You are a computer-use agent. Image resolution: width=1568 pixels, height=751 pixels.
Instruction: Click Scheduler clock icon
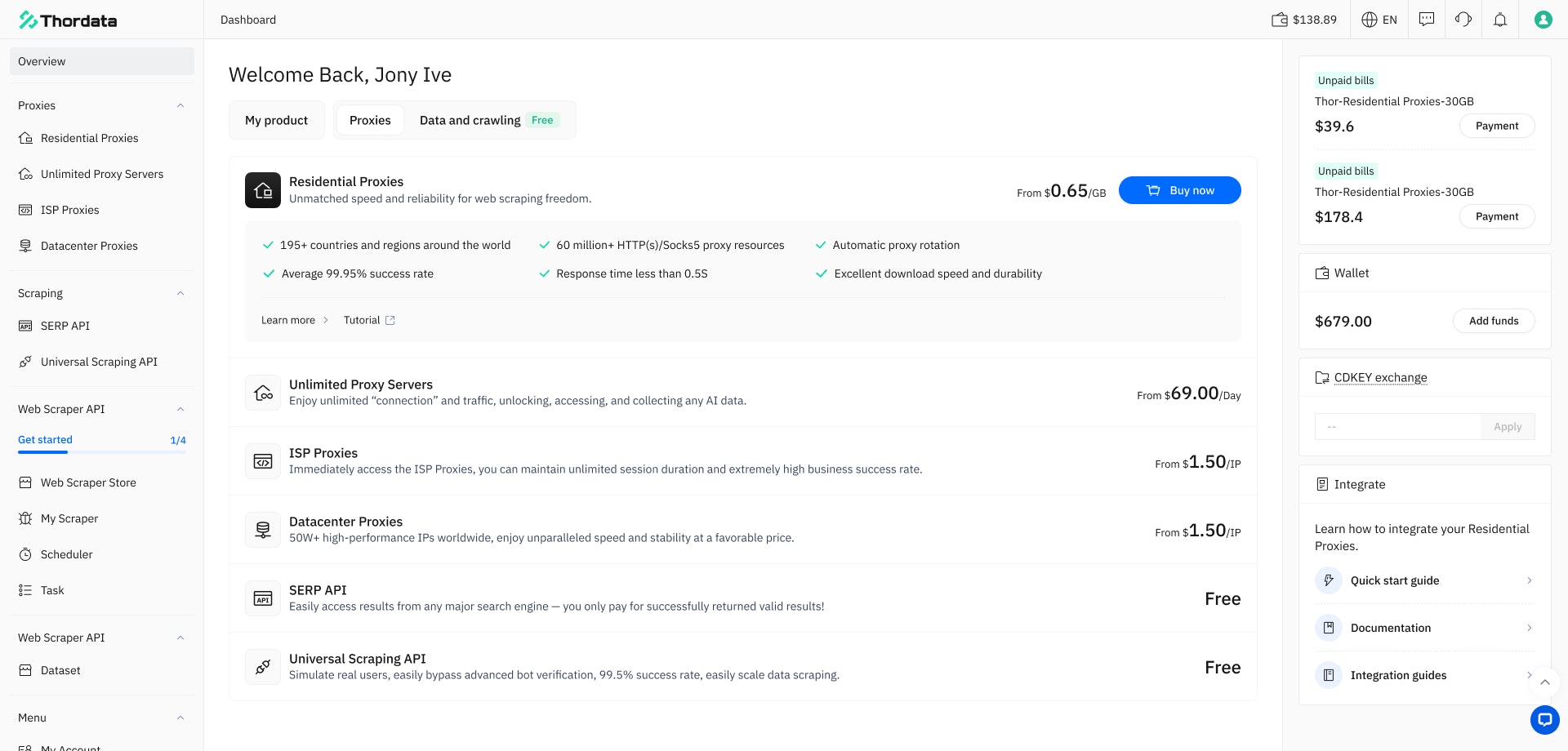click(25, 554)
